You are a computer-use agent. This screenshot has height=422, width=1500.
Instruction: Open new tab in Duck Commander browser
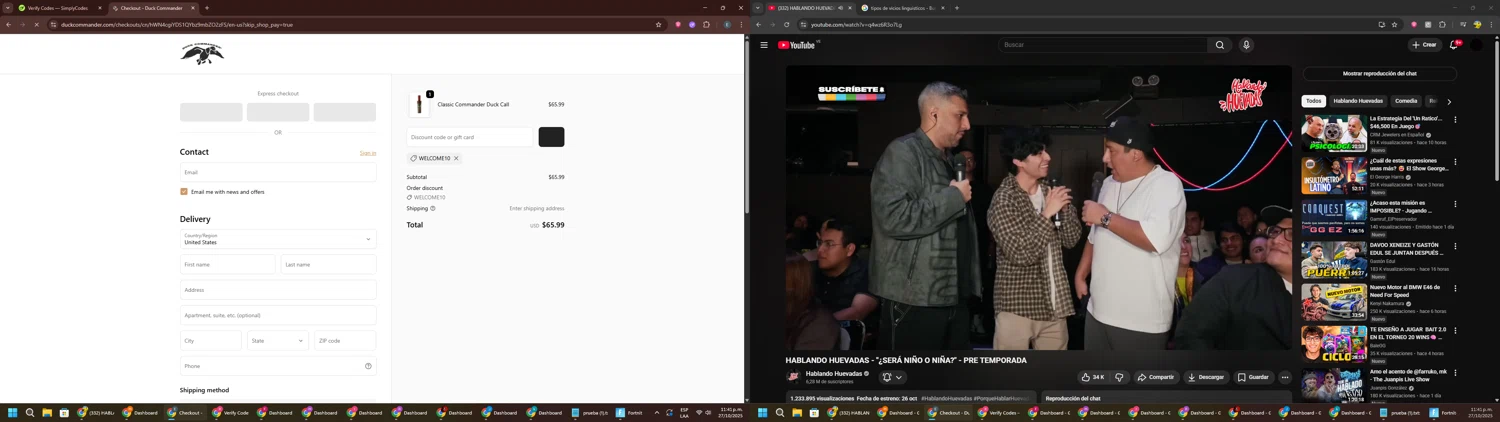207,8
